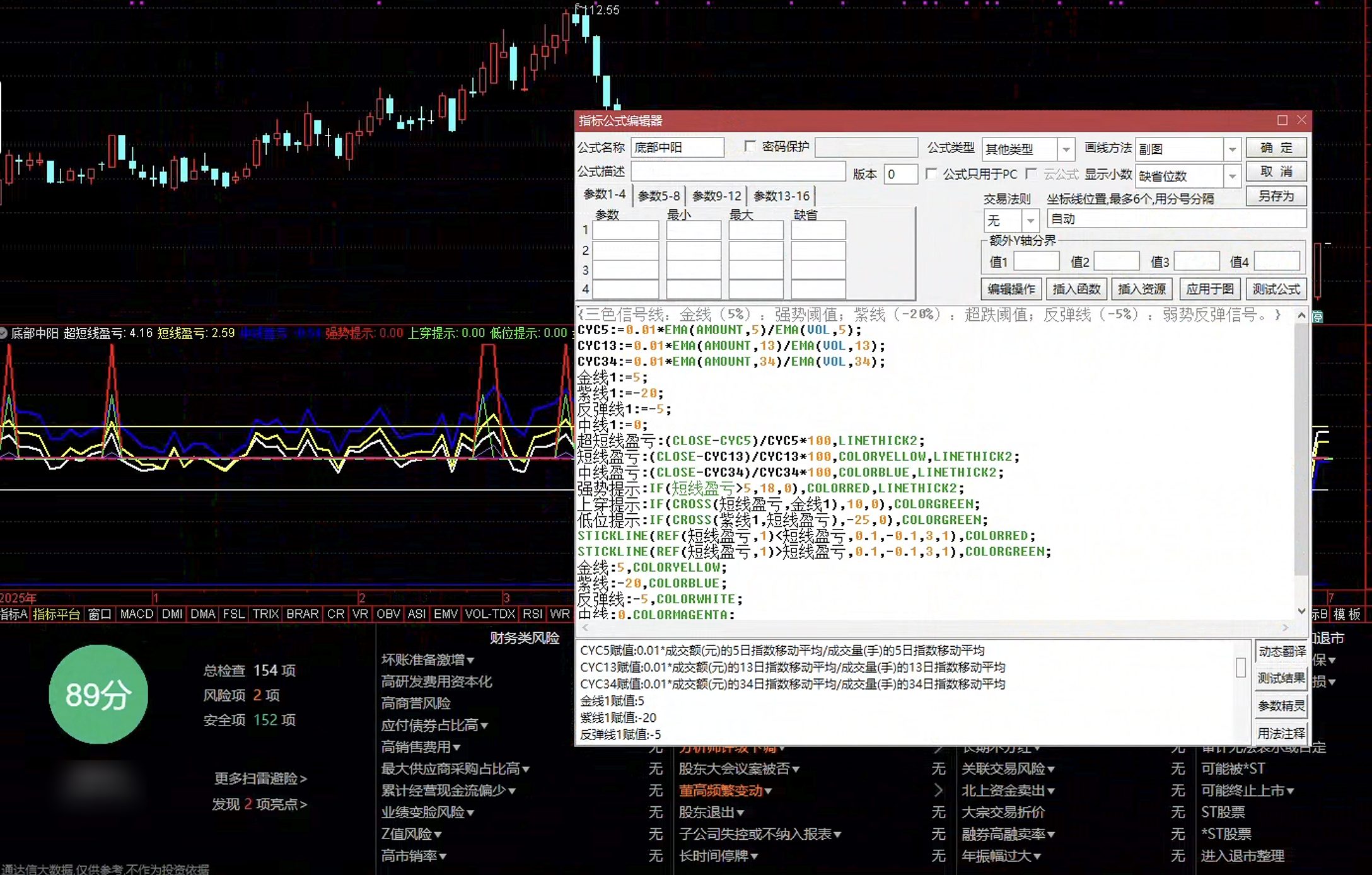Click 编辑操作 button
The height and width of the screenshot is (875, 1372).
[1011, 289]
